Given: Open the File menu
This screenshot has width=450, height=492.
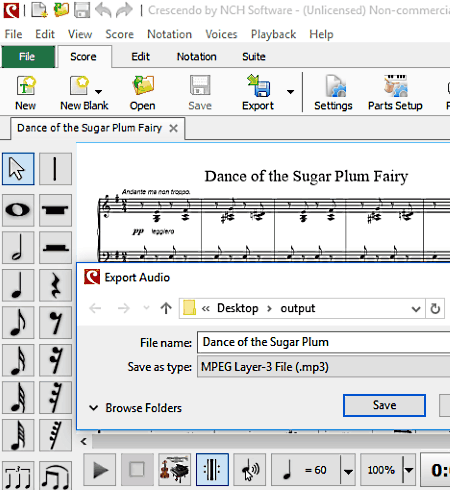Looking at the screenshot, I should pos(13,34).
